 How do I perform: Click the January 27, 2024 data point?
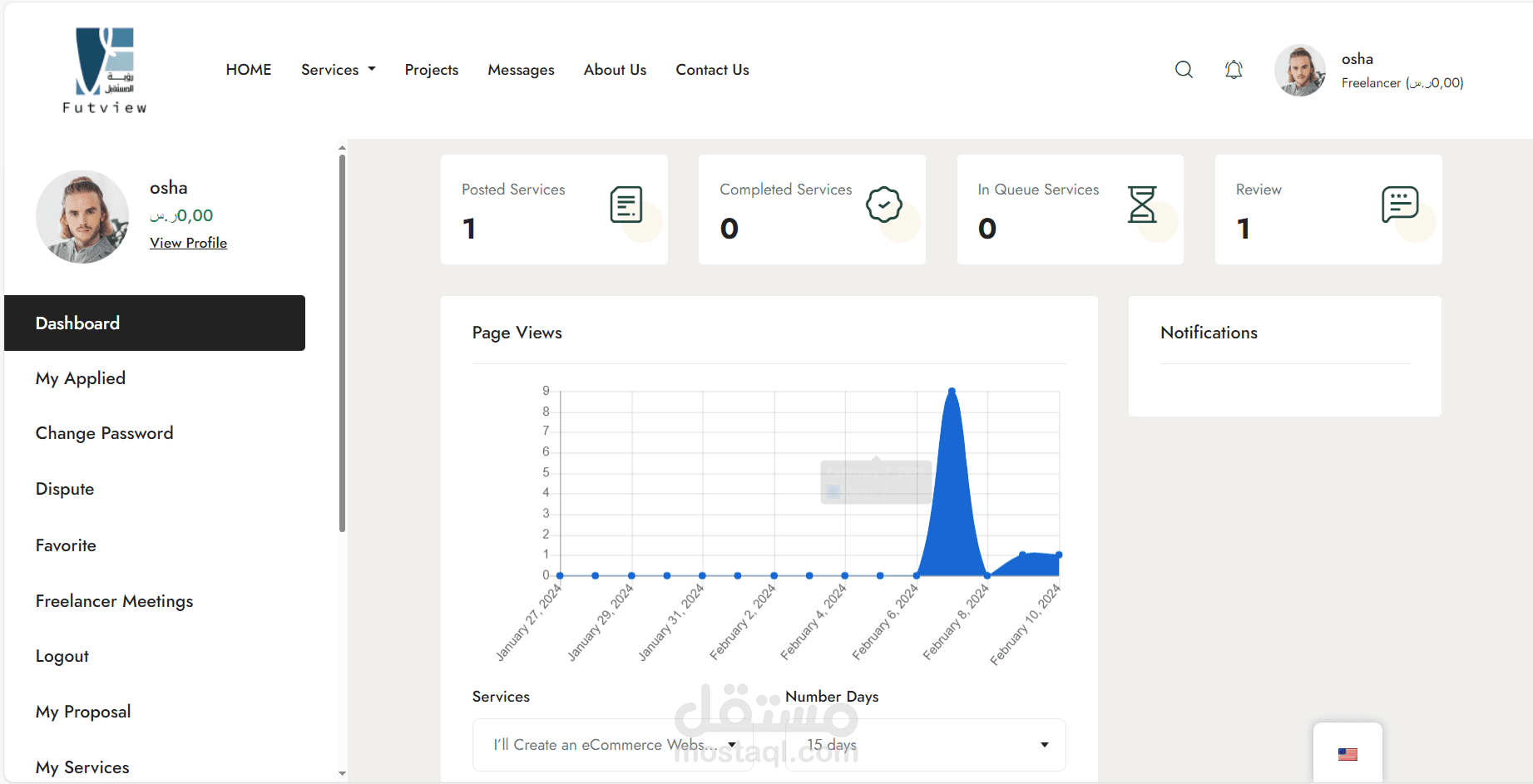[x=560, y=575]
